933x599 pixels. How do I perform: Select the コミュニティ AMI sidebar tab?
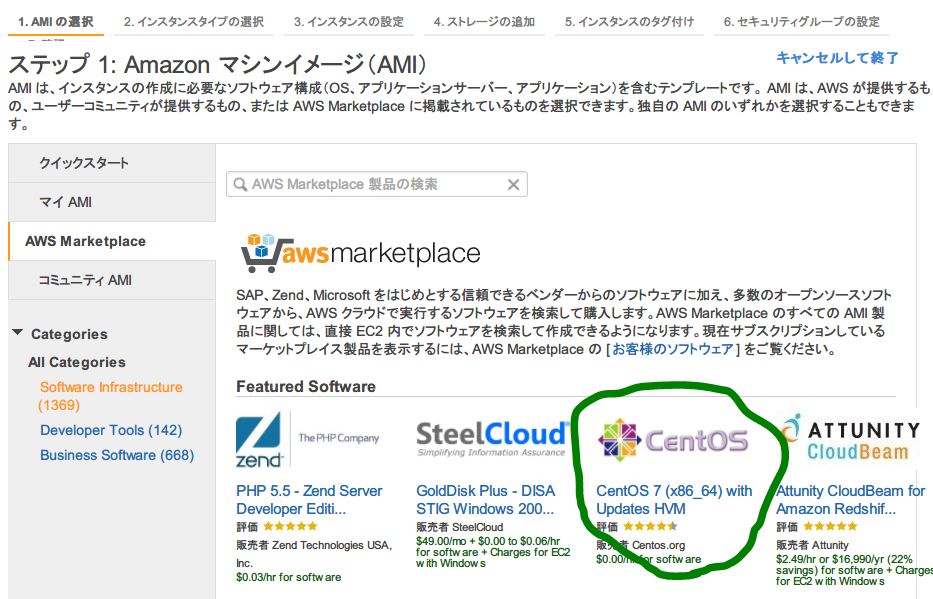[112, 280]
